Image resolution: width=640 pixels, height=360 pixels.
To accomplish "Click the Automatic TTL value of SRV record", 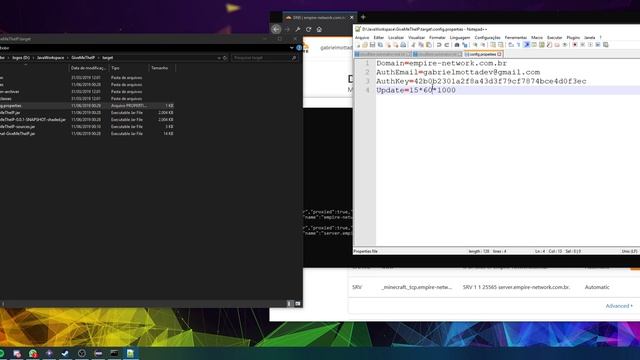I will coord(597,287).
